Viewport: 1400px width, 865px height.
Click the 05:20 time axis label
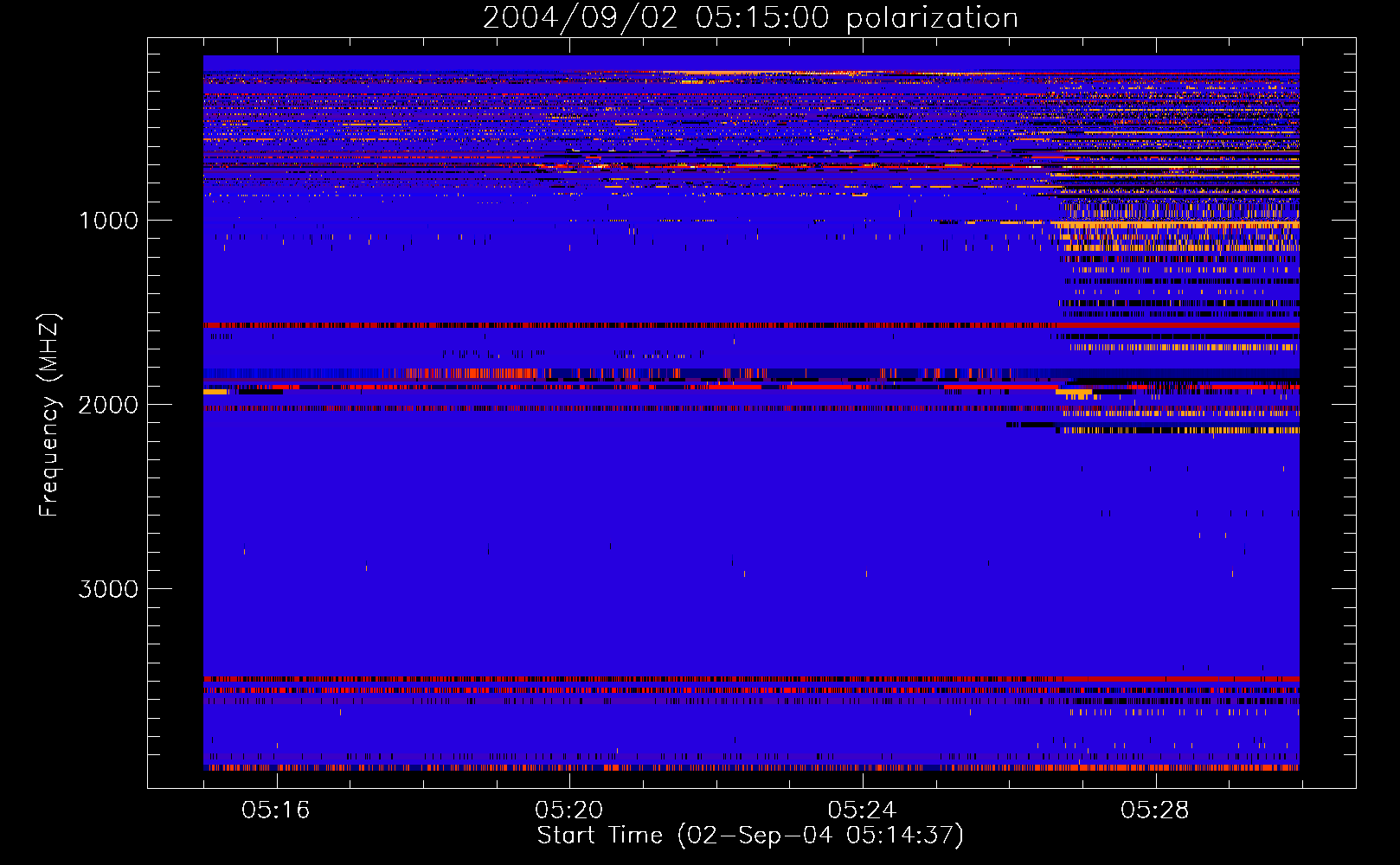568,811
